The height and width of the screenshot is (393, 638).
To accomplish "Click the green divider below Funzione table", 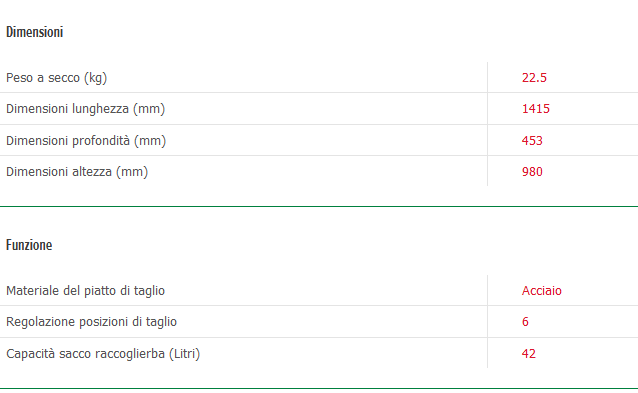I will (319, 389).
